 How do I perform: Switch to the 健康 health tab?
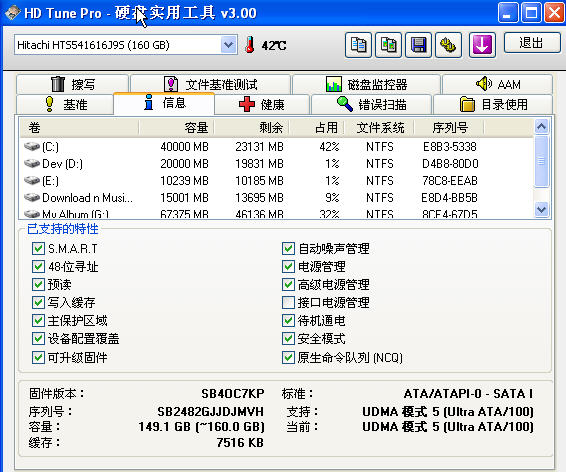click(262, 104)
